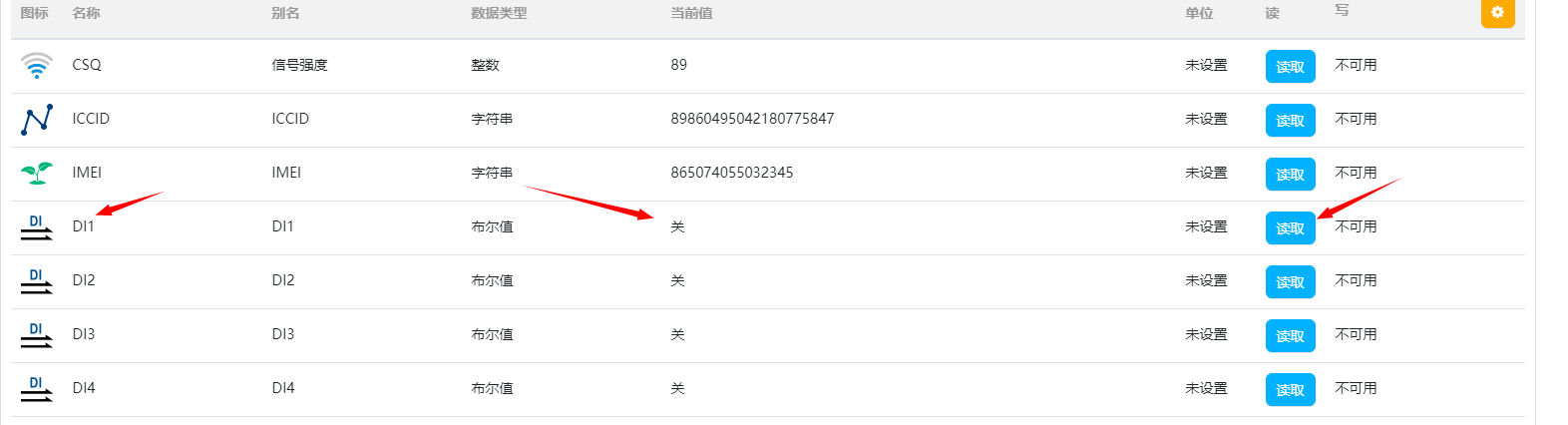
Task: Click the ICCID row graph icon
Action: (37, 120)
